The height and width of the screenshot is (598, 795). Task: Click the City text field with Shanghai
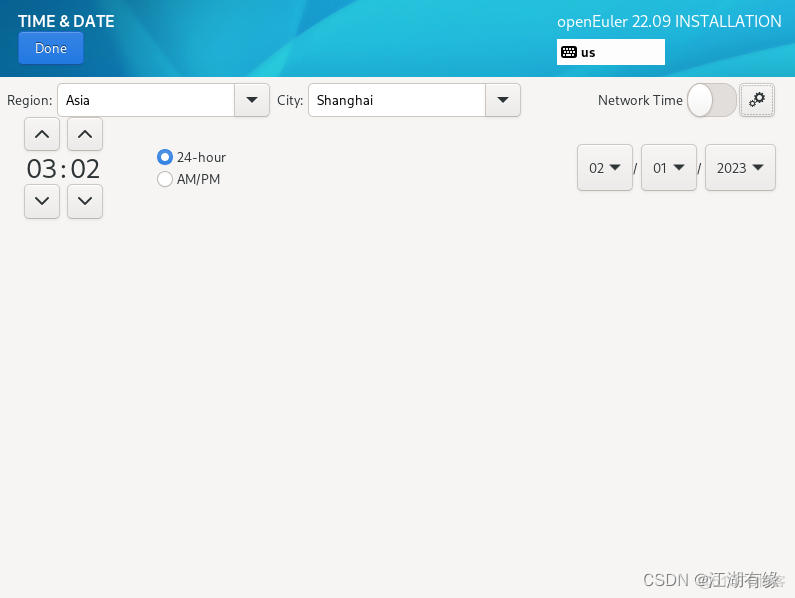(397, 100)
